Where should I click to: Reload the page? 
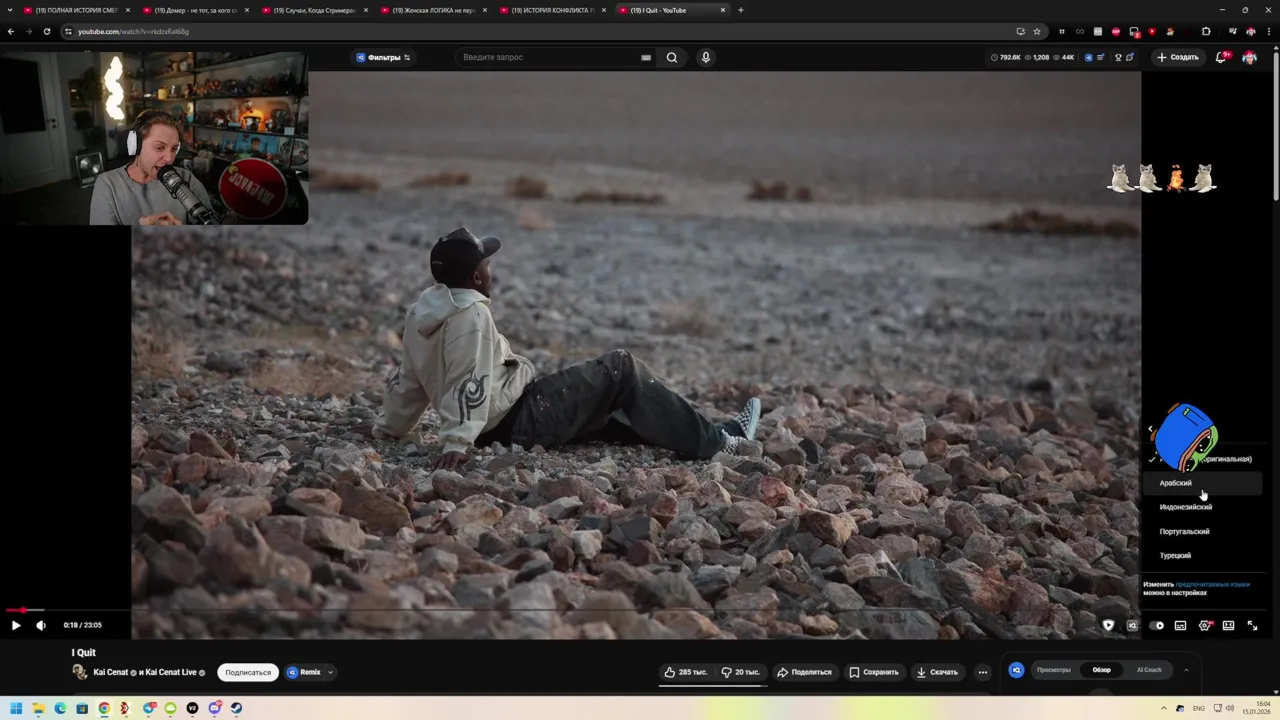point(46,31)
